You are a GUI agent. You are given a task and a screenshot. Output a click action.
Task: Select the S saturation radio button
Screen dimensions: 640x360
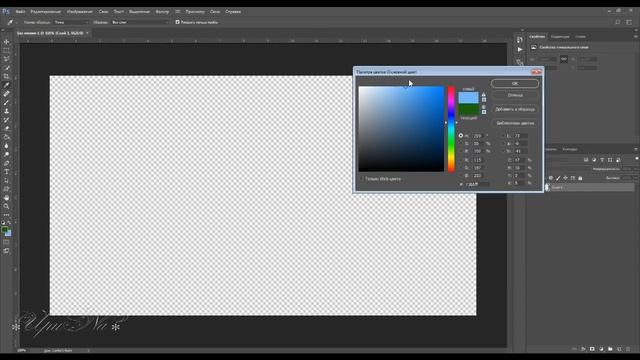click(x=461, y=143)
